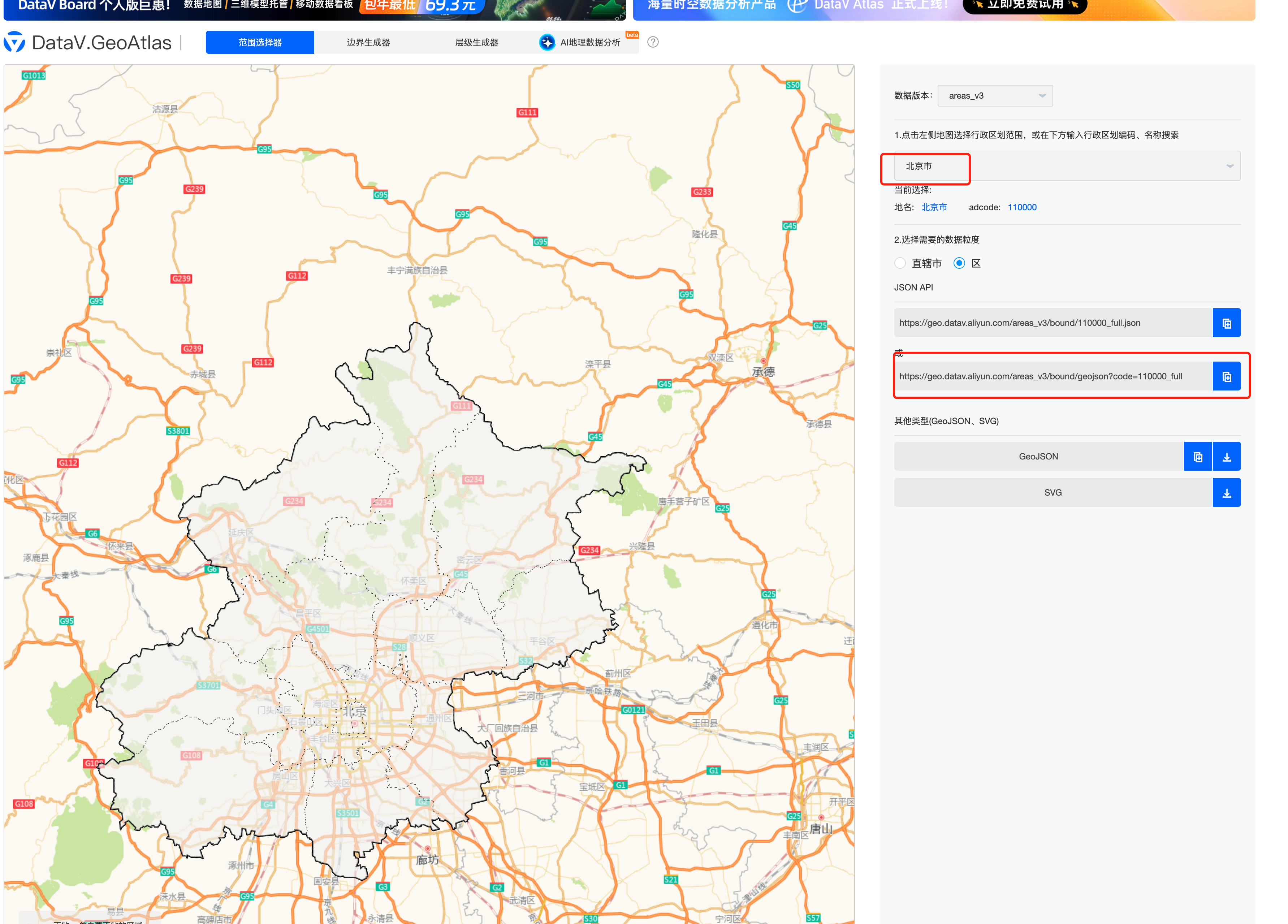This screenshot has width=1288, height=924.
Task: Click the 涿州市 map label
Action: [x=241, y=865]
